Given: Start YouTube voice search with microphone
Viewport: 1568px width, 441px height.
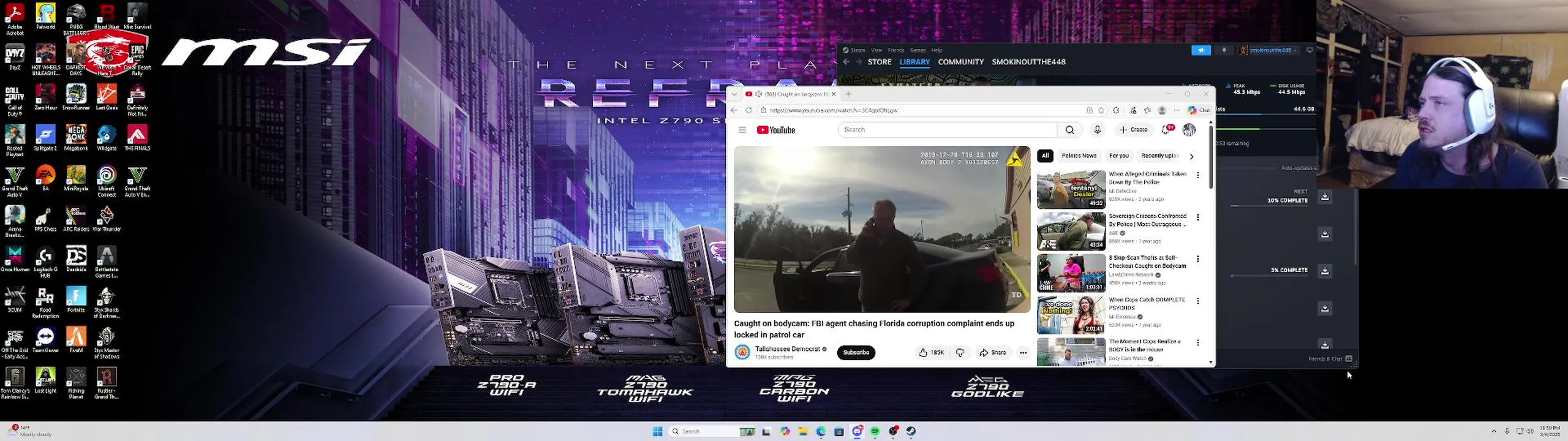Looking at the screenshot, I should click(1098, 130).
